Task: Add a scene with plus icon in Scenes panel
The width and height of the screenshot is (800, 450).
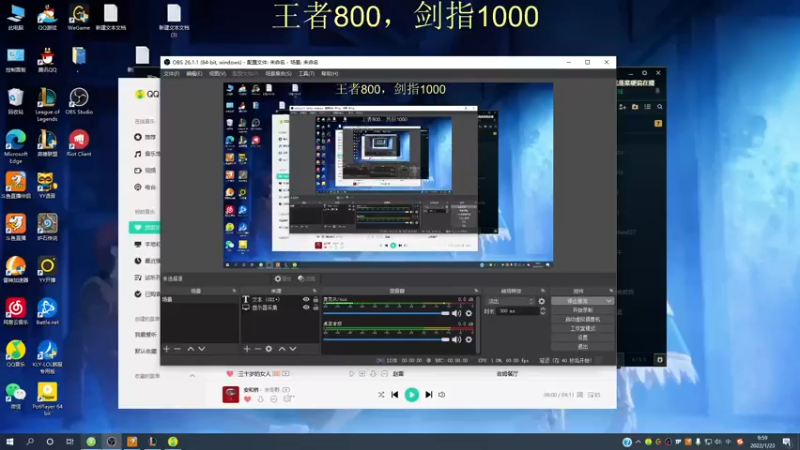Action: (166, 349)
